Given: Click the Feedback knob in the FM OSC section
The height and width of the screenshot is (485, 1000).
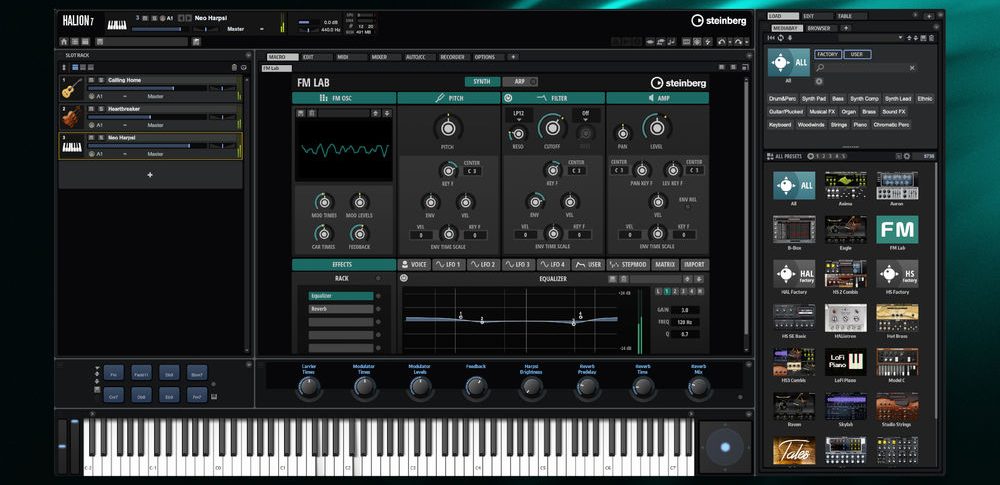Looking at the screenshot, I should coord(360,233).
